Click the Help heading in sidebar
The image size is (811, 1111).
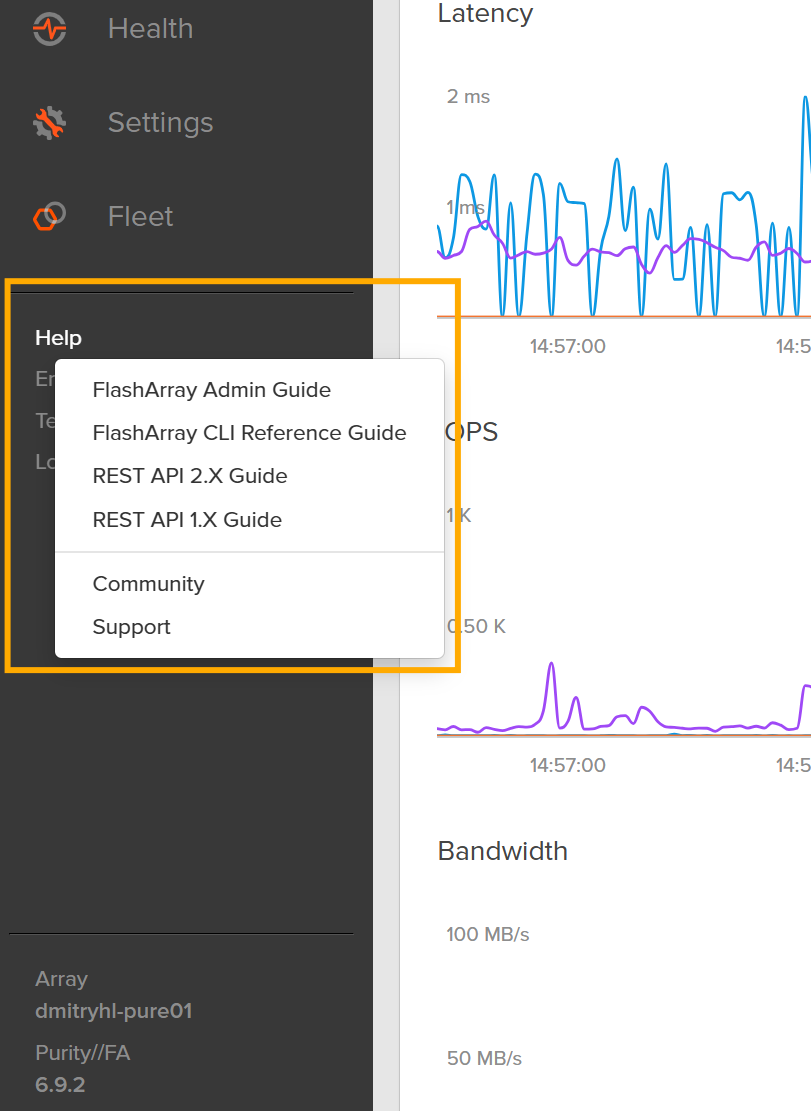58,338
